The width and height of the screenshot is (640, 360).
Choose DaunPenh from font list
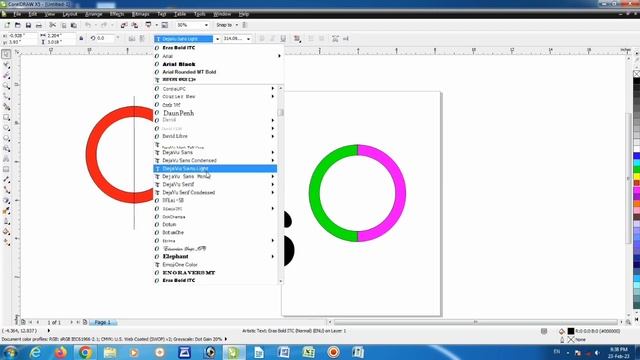point(178,113)
